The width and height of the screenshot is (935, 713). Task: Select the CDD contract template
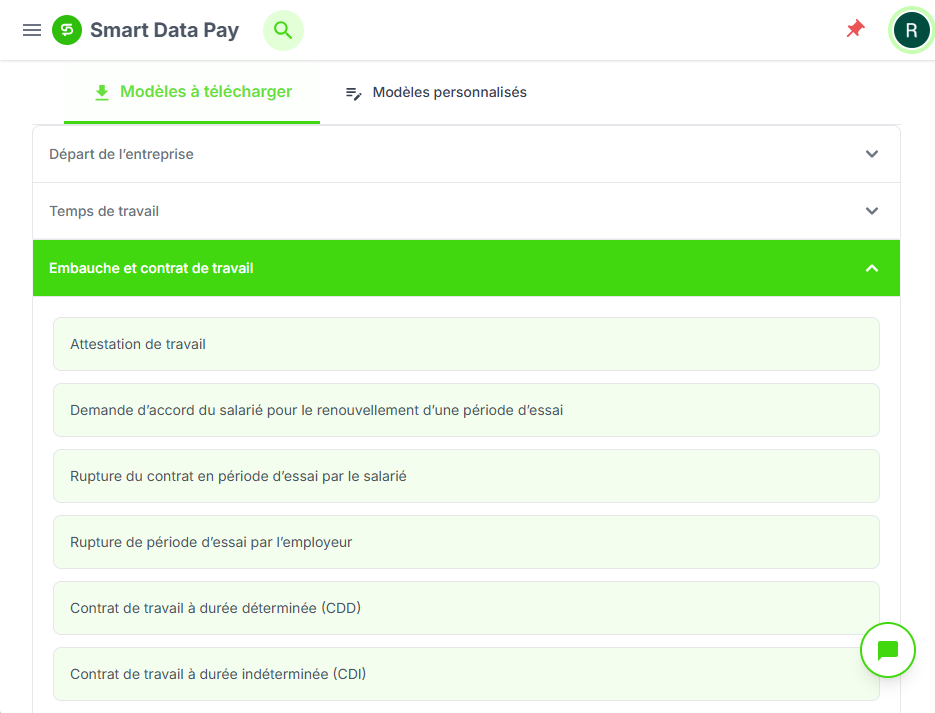466,608
